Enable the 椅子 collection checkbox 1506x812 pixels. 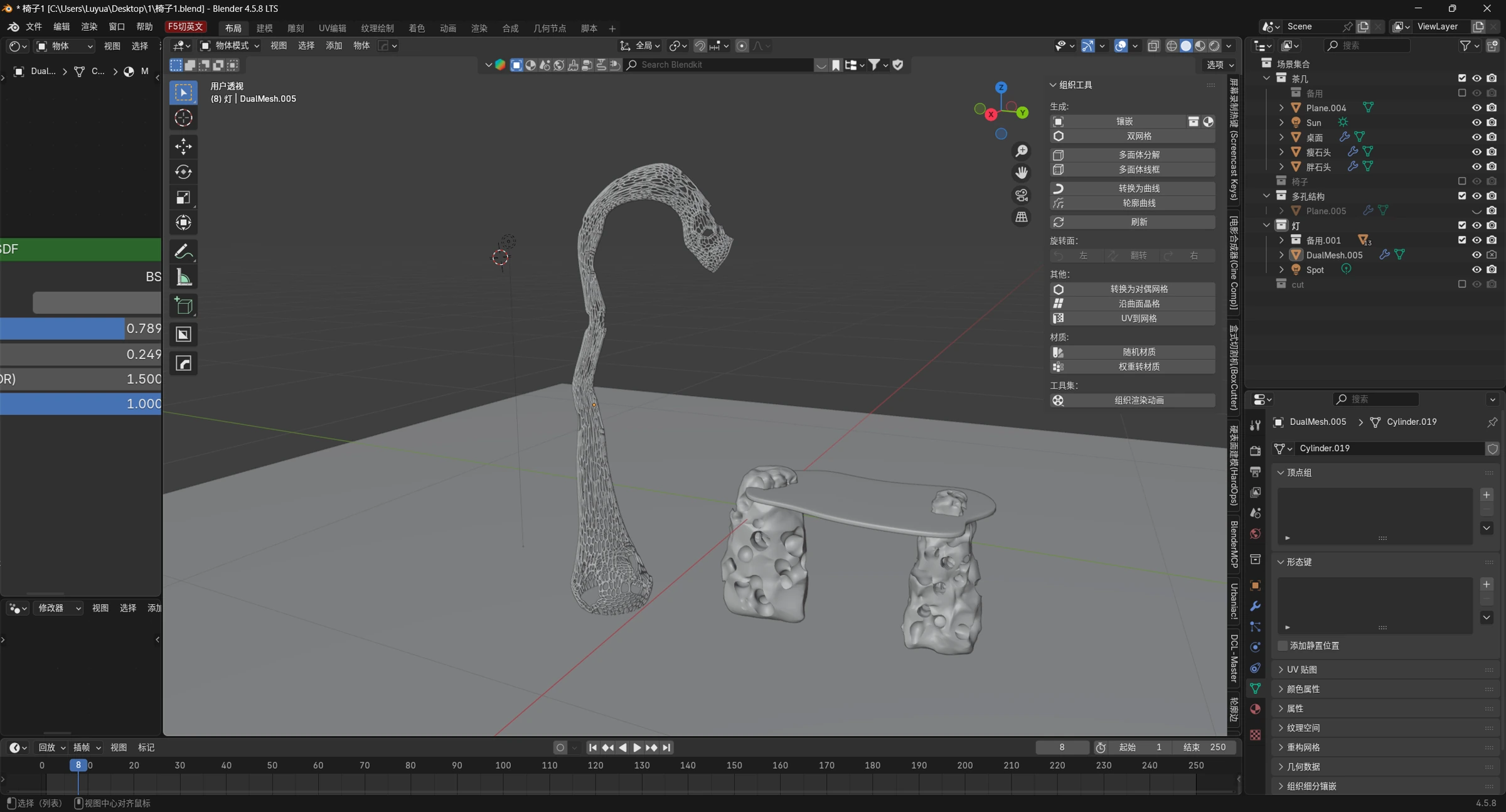[x=1461, y=181]
